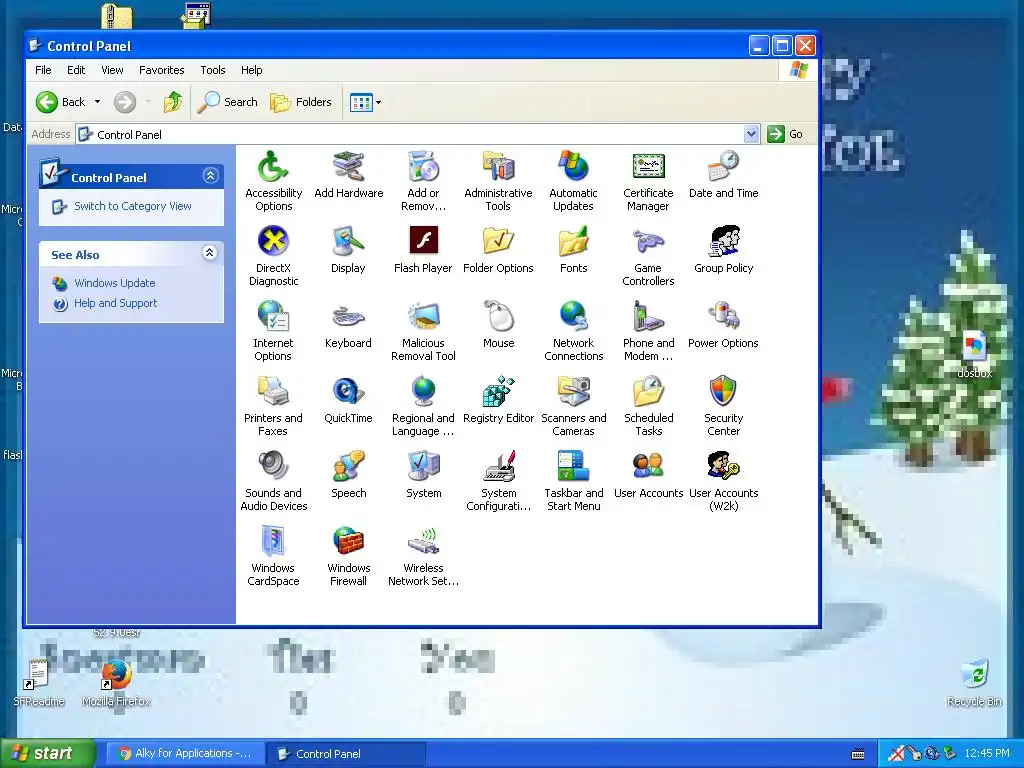
Task: Click Switch to Category View link
Action: tap(133, 206)
